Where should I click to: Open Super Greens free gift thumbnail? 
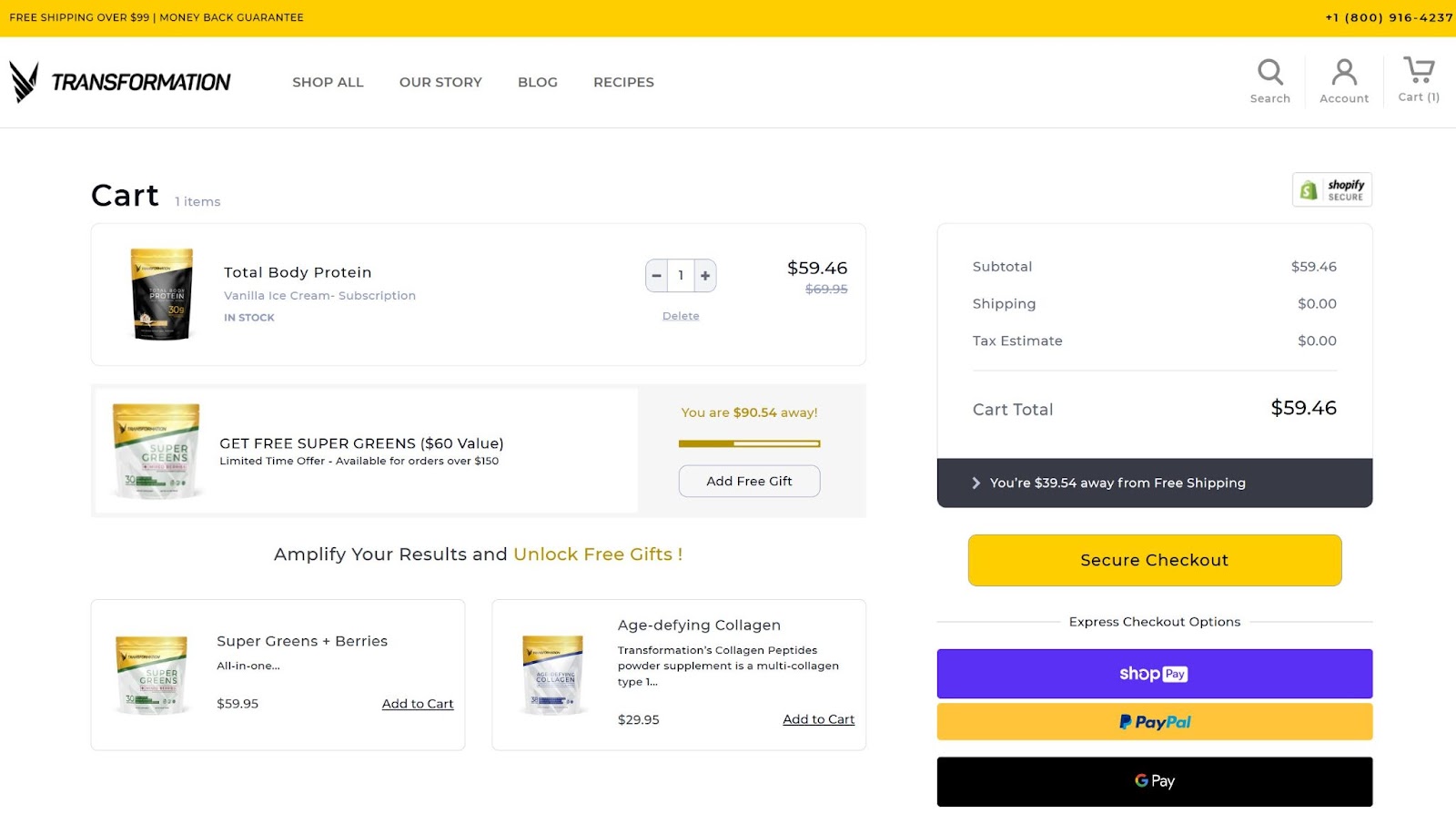pos(157,451)
